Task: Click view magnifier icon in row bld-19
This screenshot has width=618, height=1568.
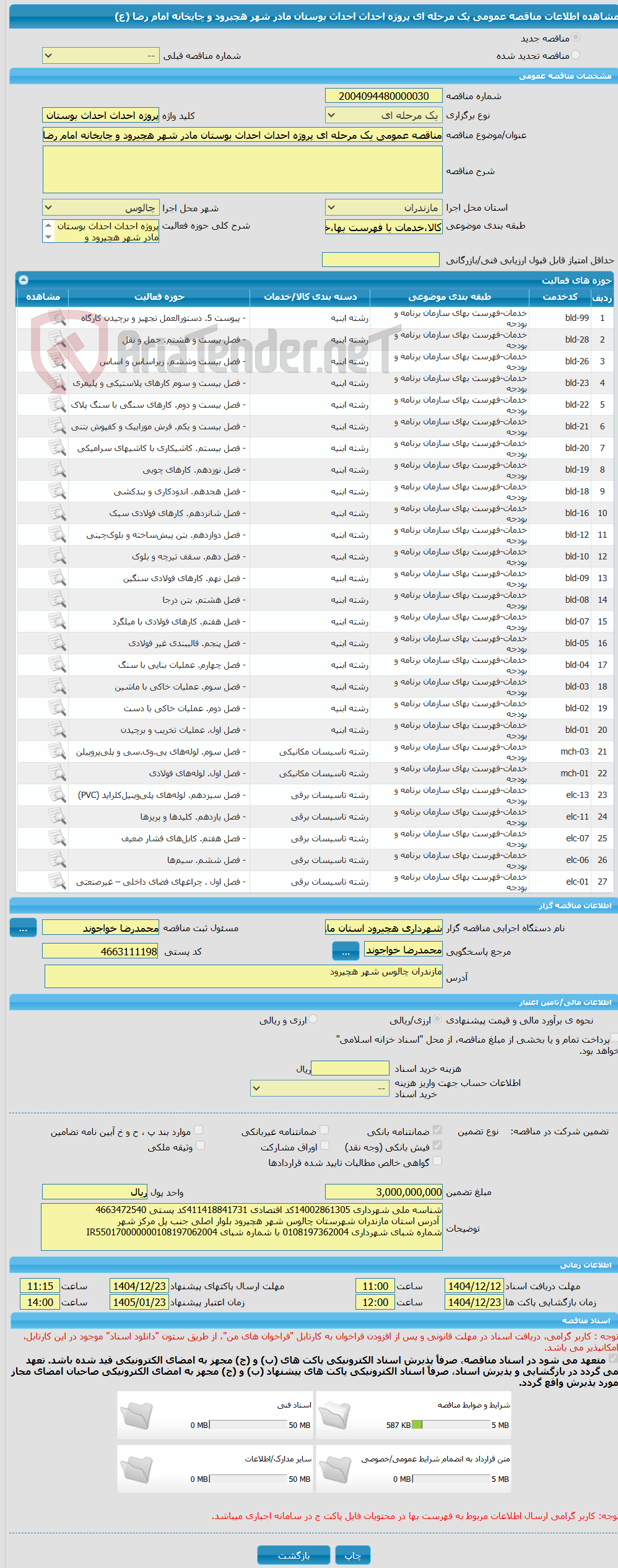Action: point(57,470)
